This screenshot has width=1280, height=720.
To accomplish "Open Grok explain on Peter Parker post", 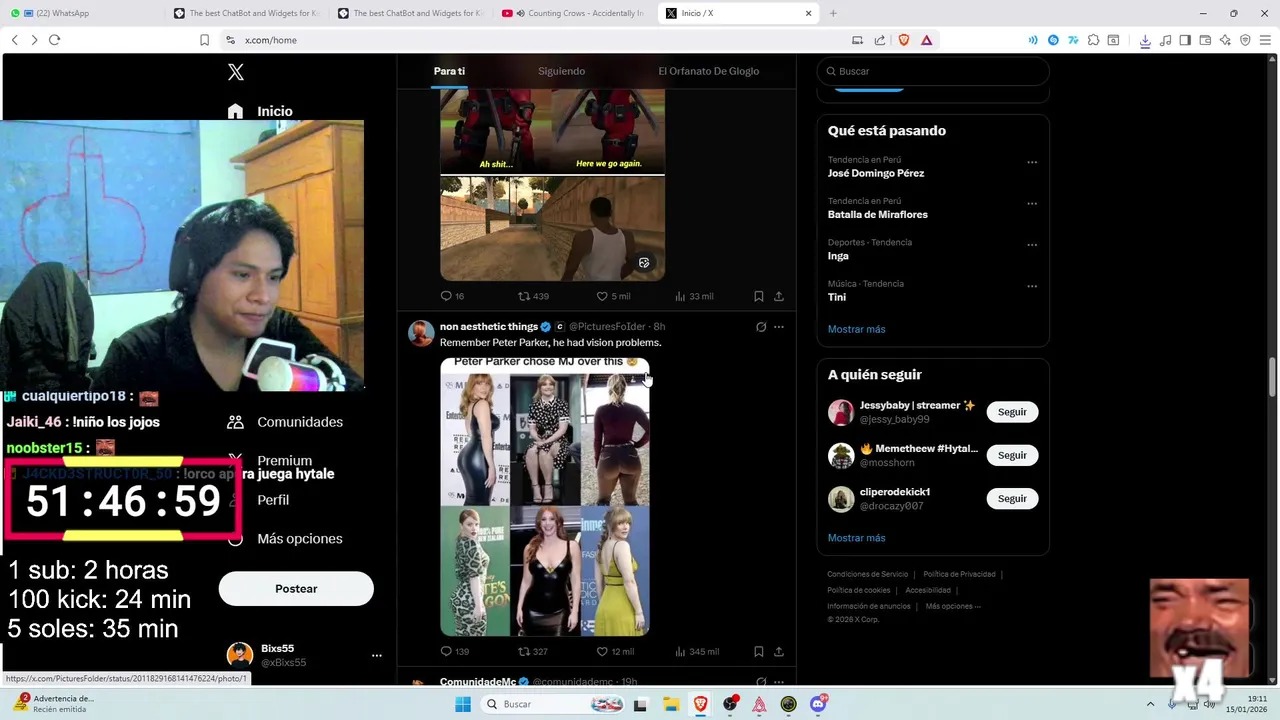I will [761, 327].
